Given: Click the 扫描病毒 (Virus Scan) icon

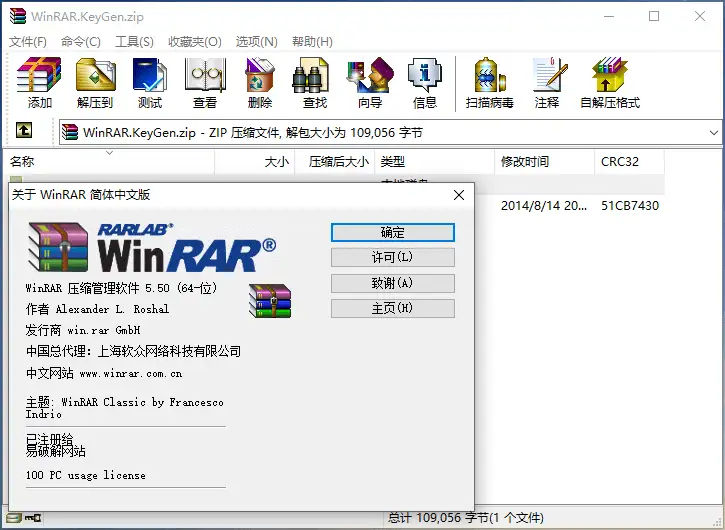Looking at the screenshot, I should (x=489, y=82).
